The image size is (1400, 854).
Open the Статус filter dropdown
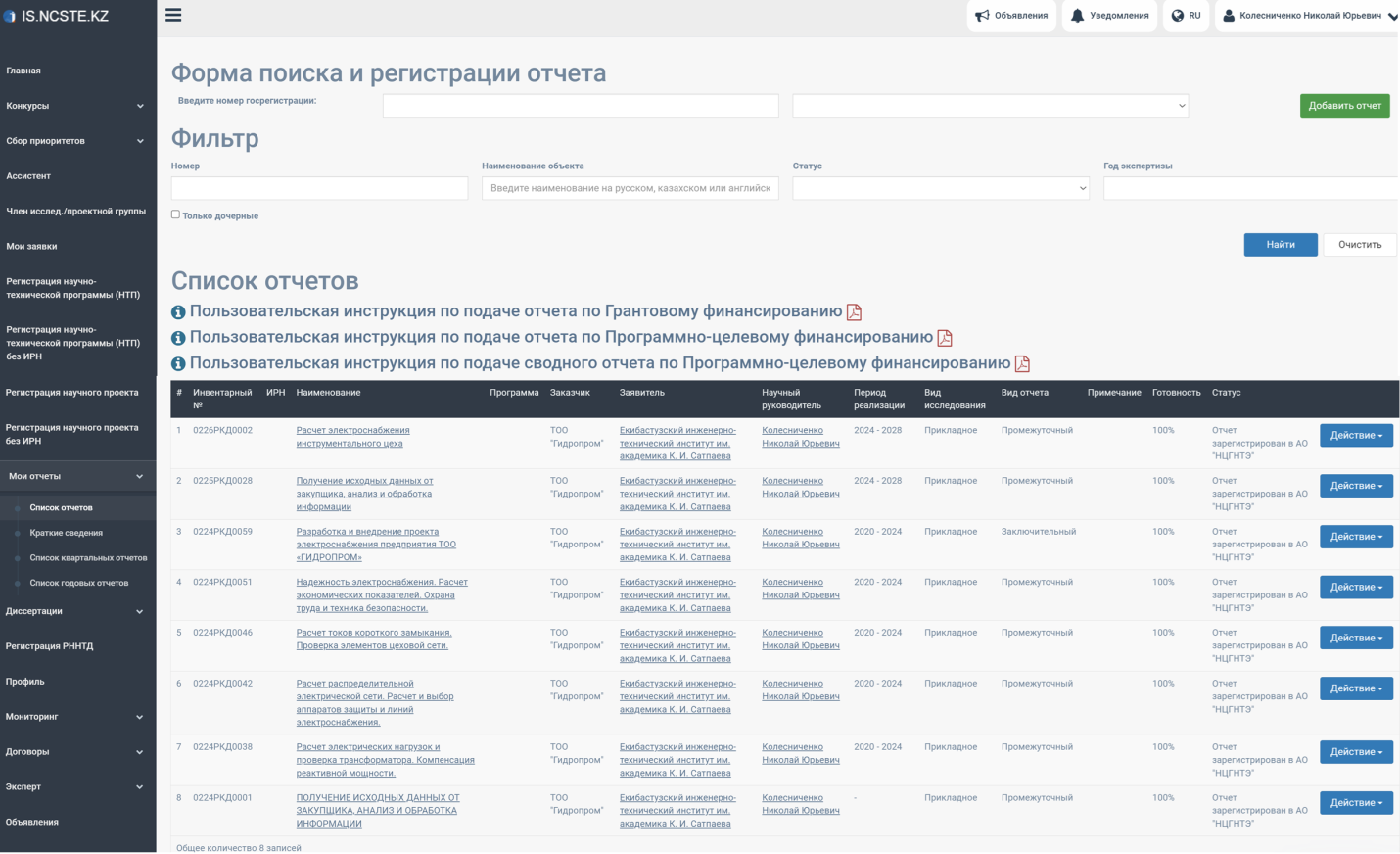(x=940, y=188)
